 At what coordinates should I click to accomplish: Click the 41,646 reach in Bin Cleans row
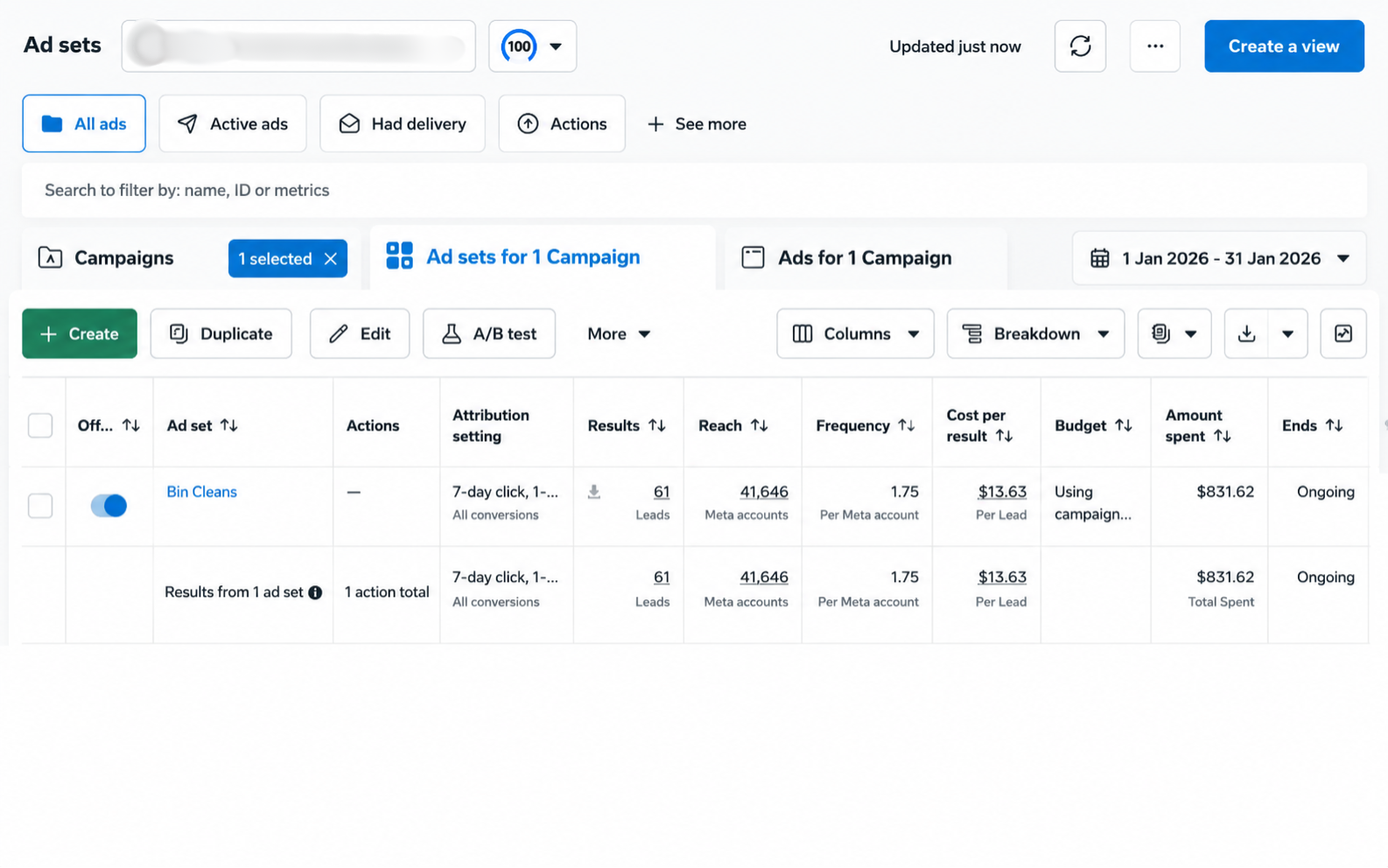coord(764,492)
